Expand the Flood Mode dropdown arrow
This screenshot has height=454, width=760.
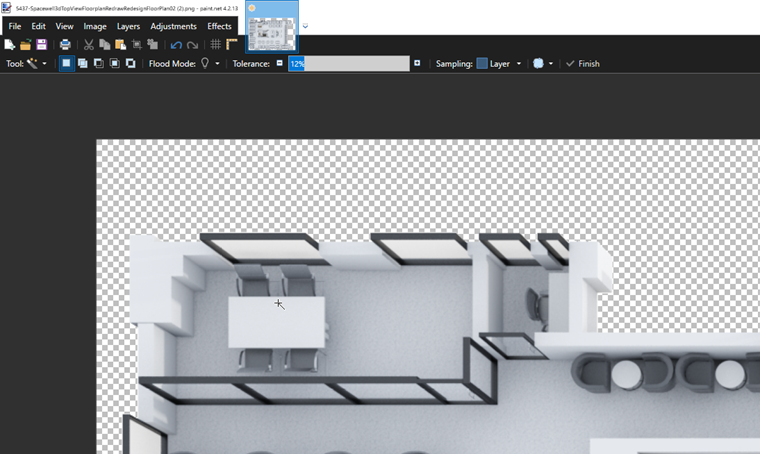[217, 63]
